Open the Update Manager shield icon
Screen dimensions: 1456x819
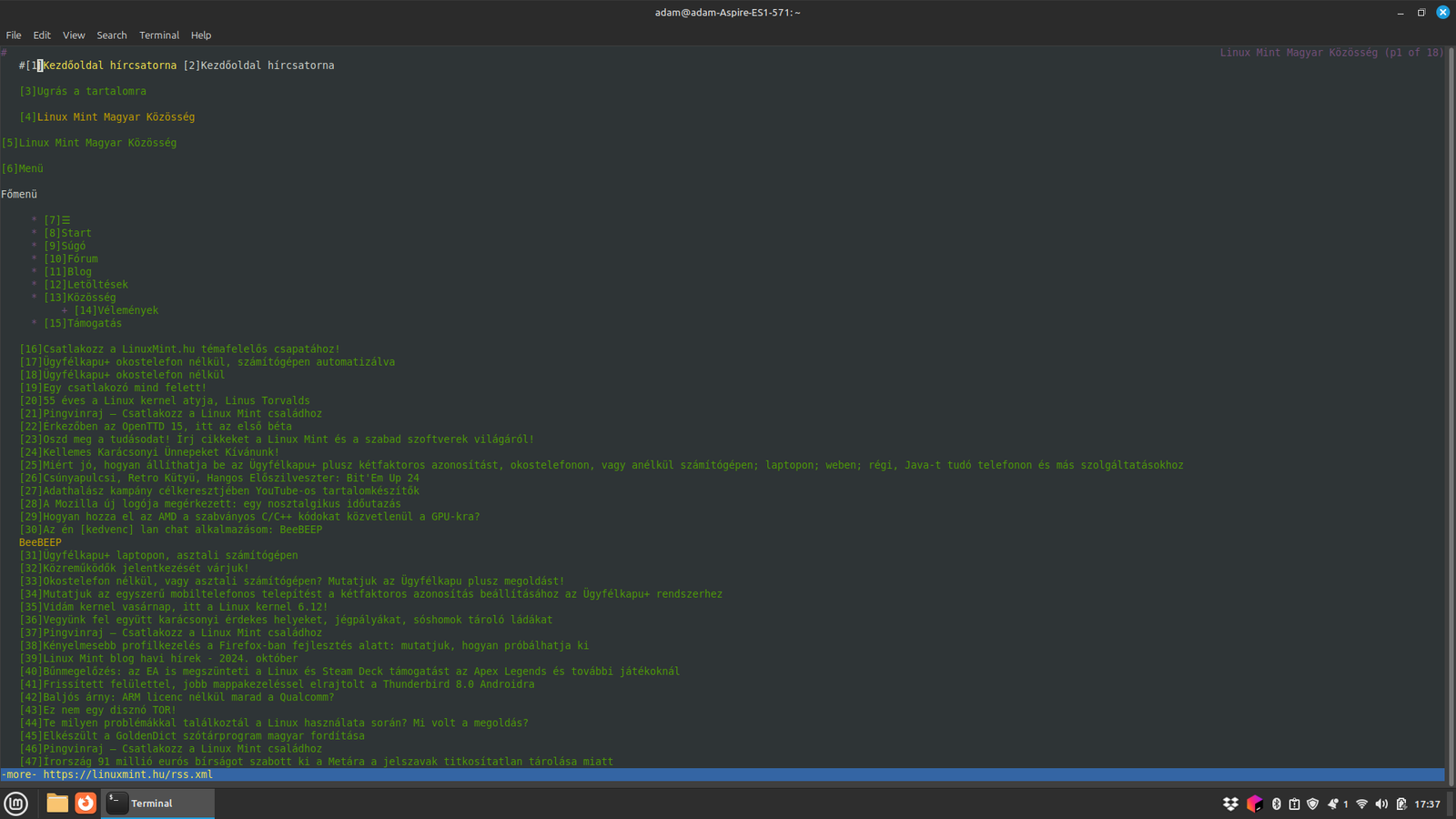(1312, 804)
